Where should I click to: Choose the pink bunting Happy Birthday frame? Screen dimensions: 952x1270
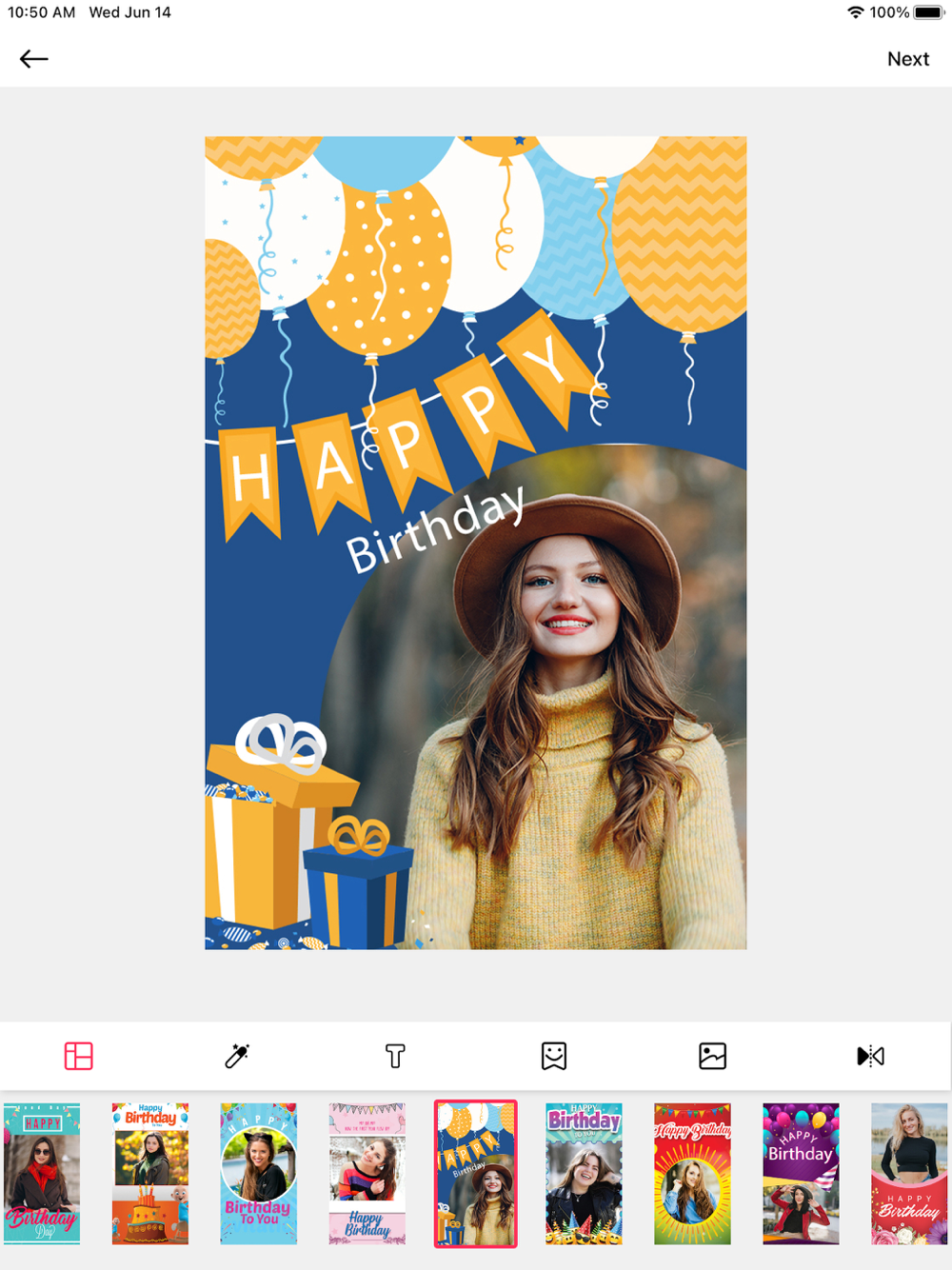pyautogui.click(x=367, y=1174)
